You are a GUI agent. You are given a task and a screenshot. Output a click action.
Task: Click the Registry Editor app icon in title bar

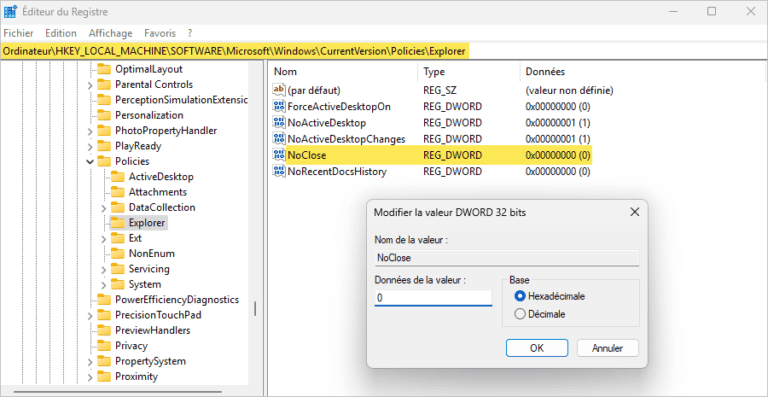coord(11,12)
